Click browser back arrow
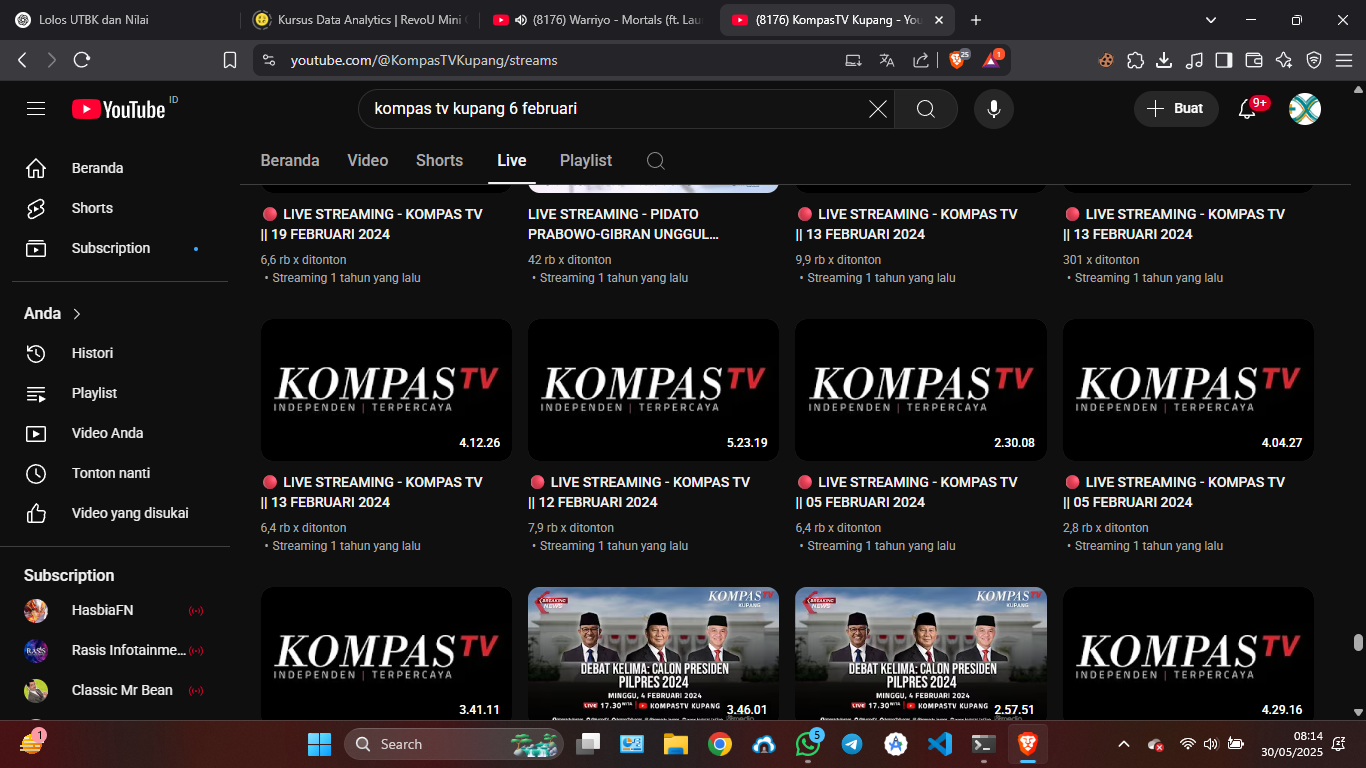1366x768 pixels. 22,60
